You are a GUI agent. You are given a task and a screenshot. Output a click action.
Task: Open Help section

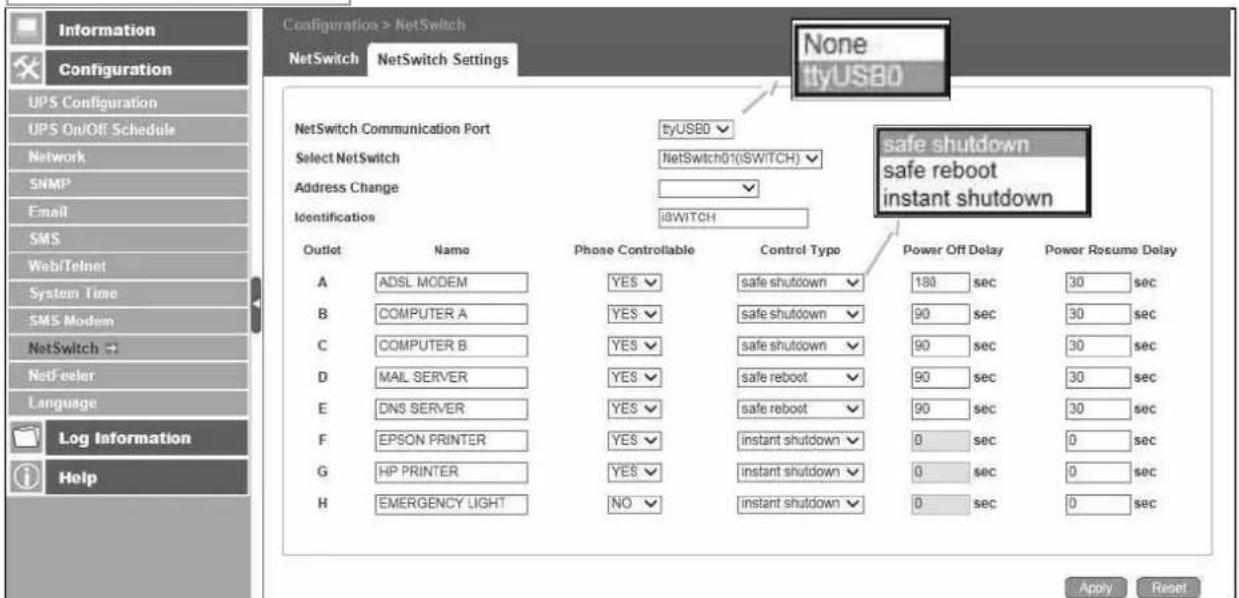[x=126, y=478]
